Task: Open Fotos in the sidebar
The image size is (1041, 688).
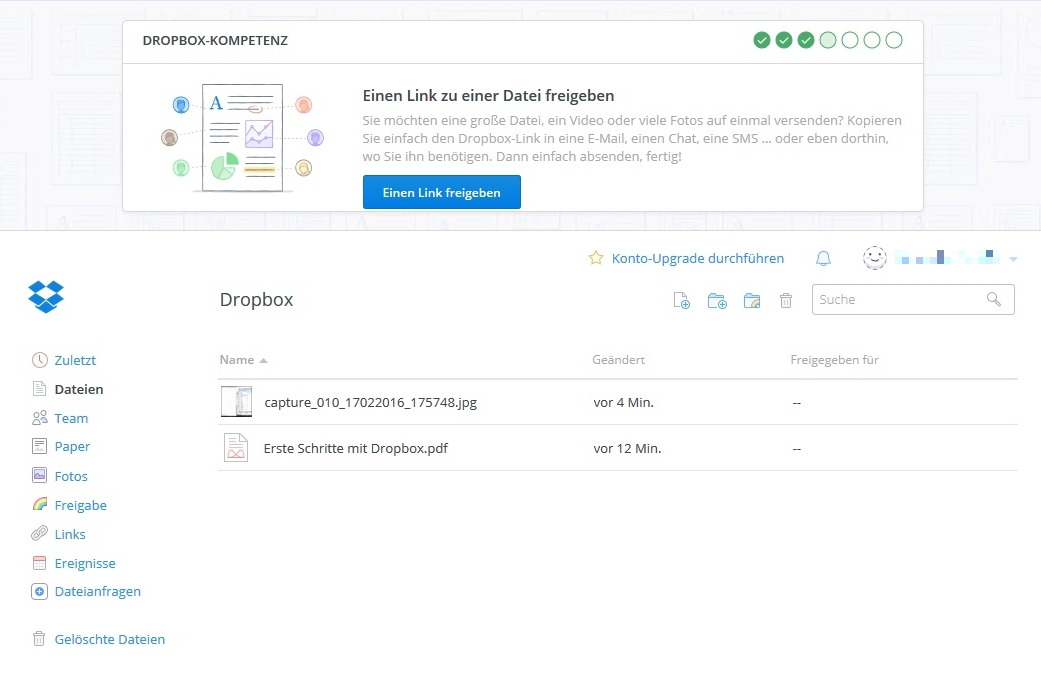Action: pyautogui.click(x=71, y=476)
